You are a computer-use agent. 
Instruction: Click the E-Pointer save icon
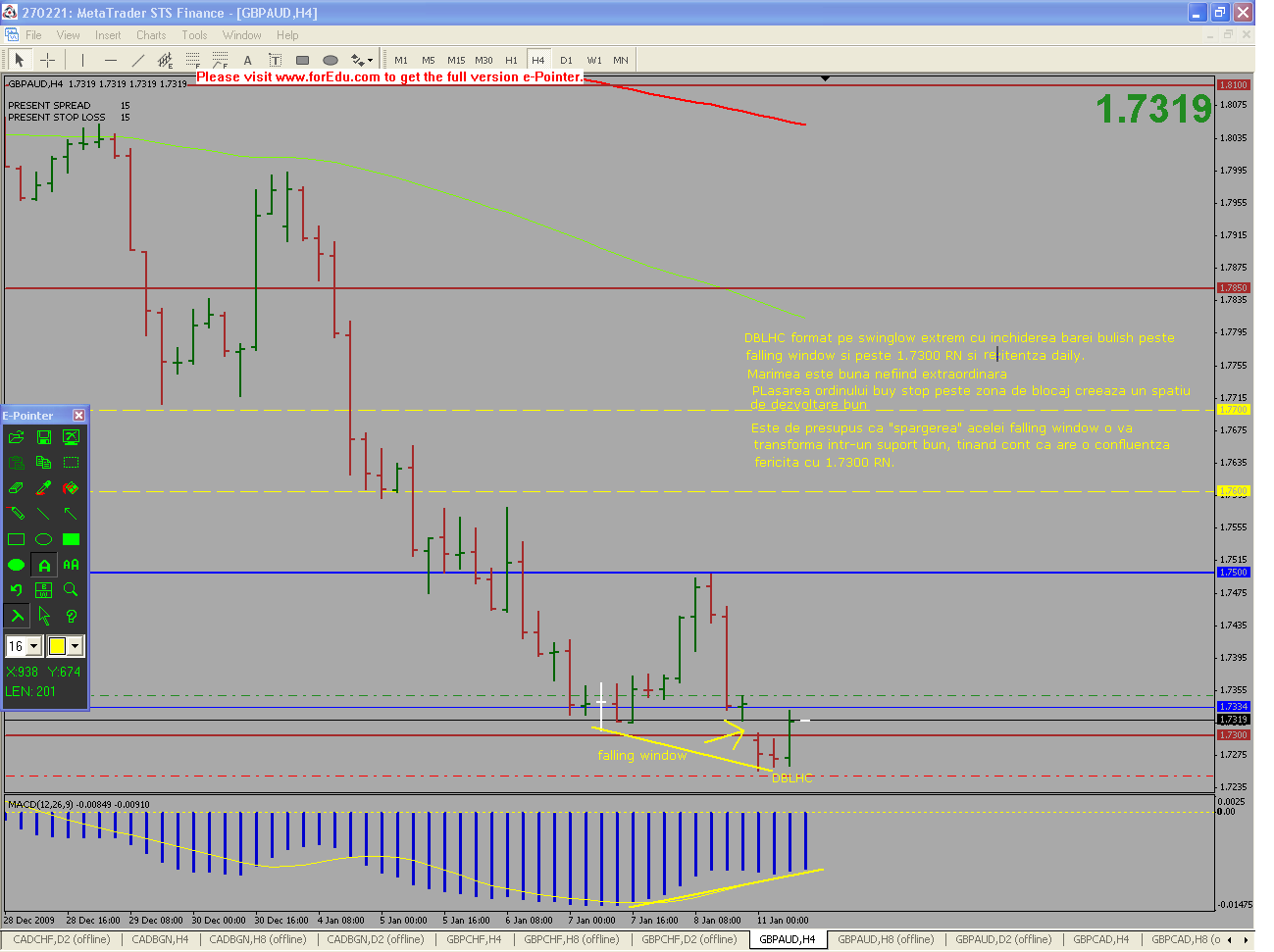point(44,437)
